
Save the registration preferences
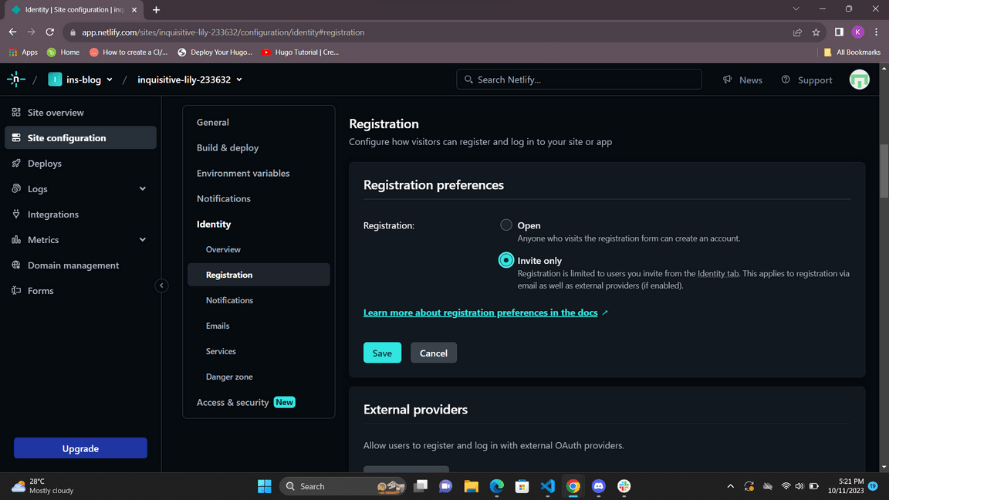coord(382,353)
